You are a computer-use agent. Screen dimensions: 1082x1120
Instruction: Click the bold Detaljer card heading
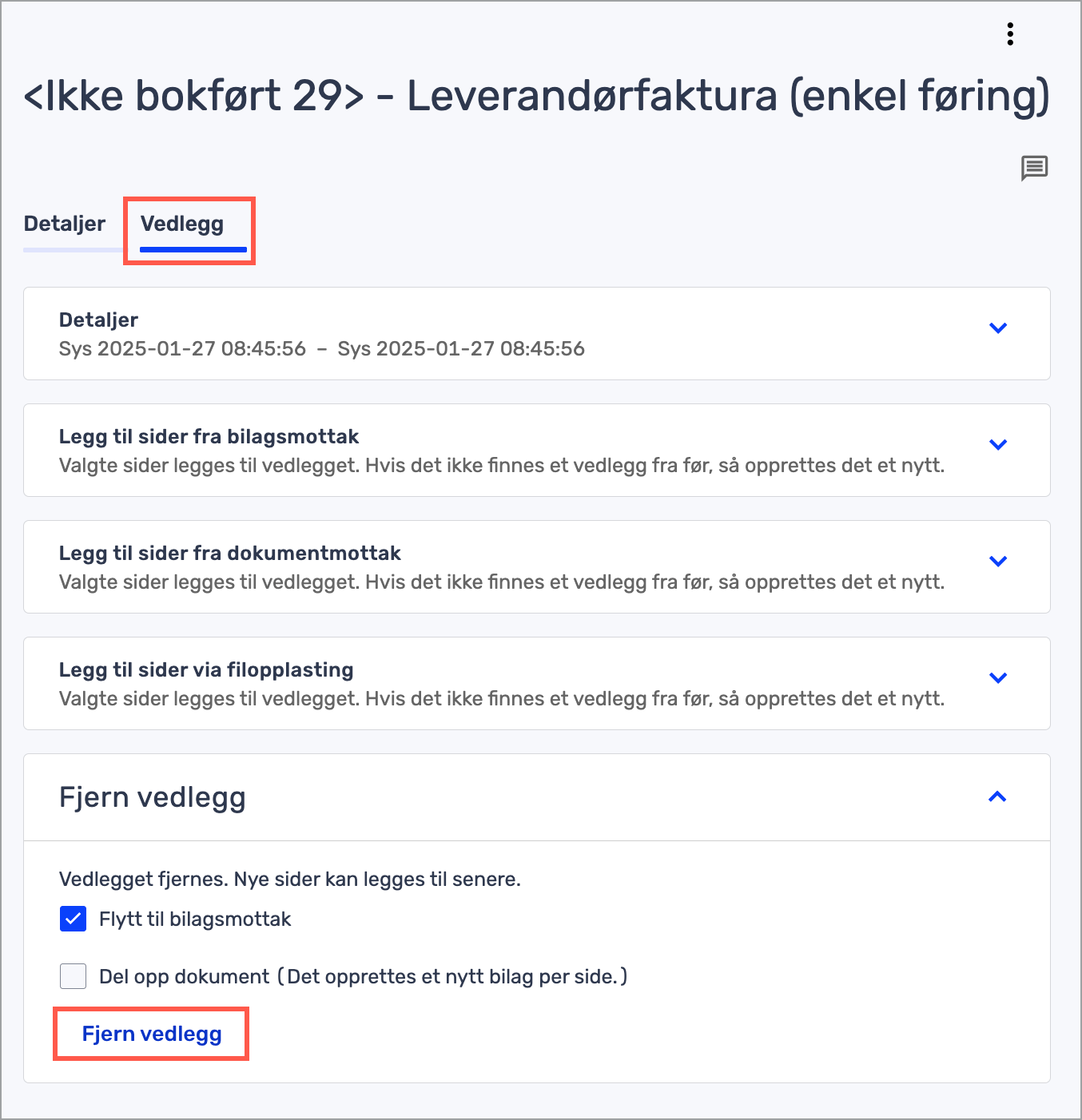pyautogui.click(x=98, y=320)
